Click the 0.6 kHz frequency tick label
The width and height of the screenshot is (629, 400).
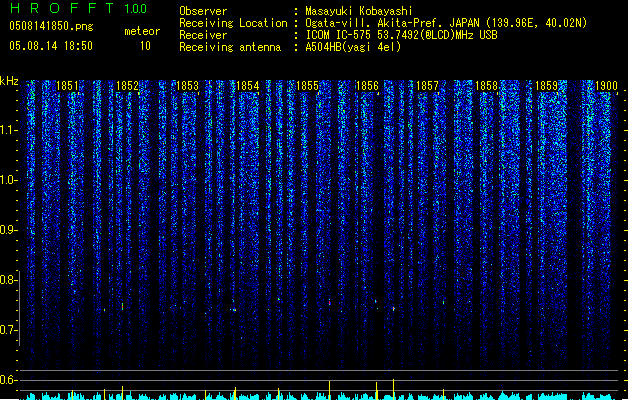click(x=9, y=380)
